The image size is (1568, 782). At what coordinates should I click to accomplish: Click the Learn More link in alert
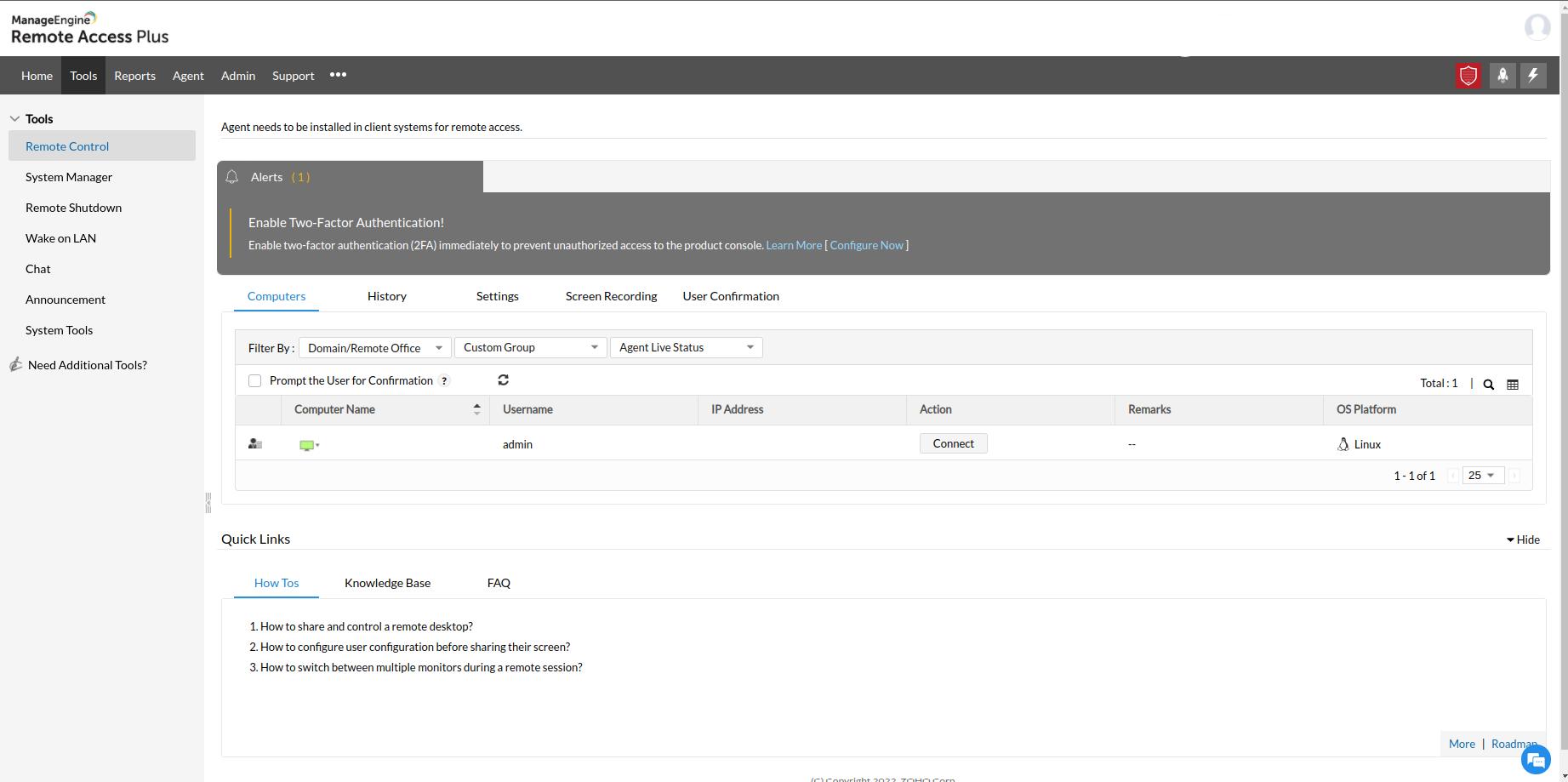click(794, 245)
